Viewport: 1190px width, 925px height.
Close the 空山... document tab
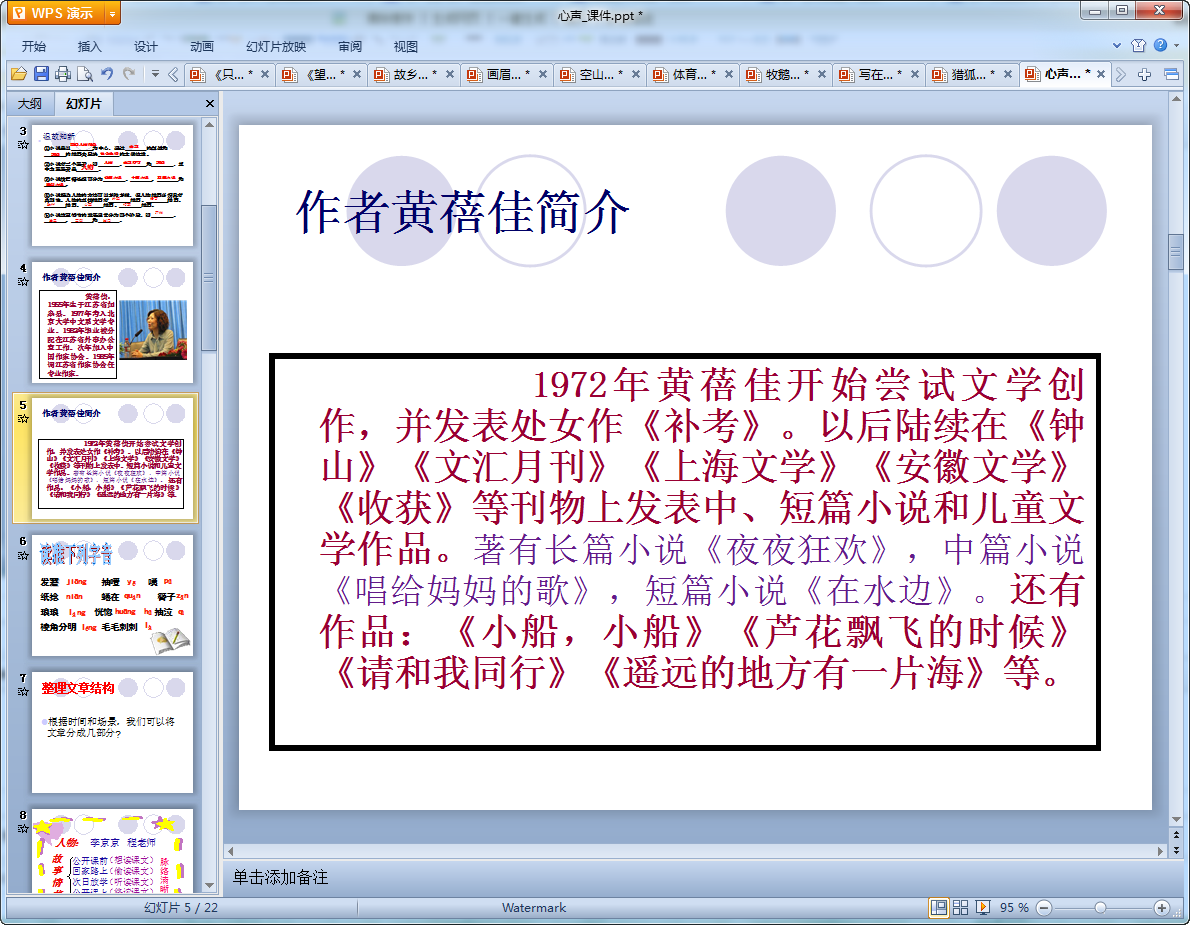(x=636, y=74)
